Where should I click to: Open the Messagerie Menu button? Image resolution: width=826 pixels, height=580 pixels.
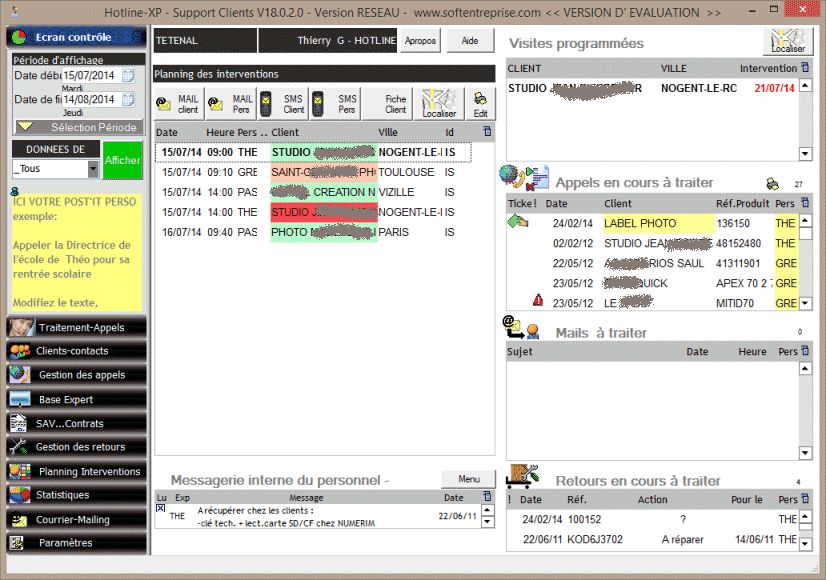pyautogui.click(x=468, y=479)
